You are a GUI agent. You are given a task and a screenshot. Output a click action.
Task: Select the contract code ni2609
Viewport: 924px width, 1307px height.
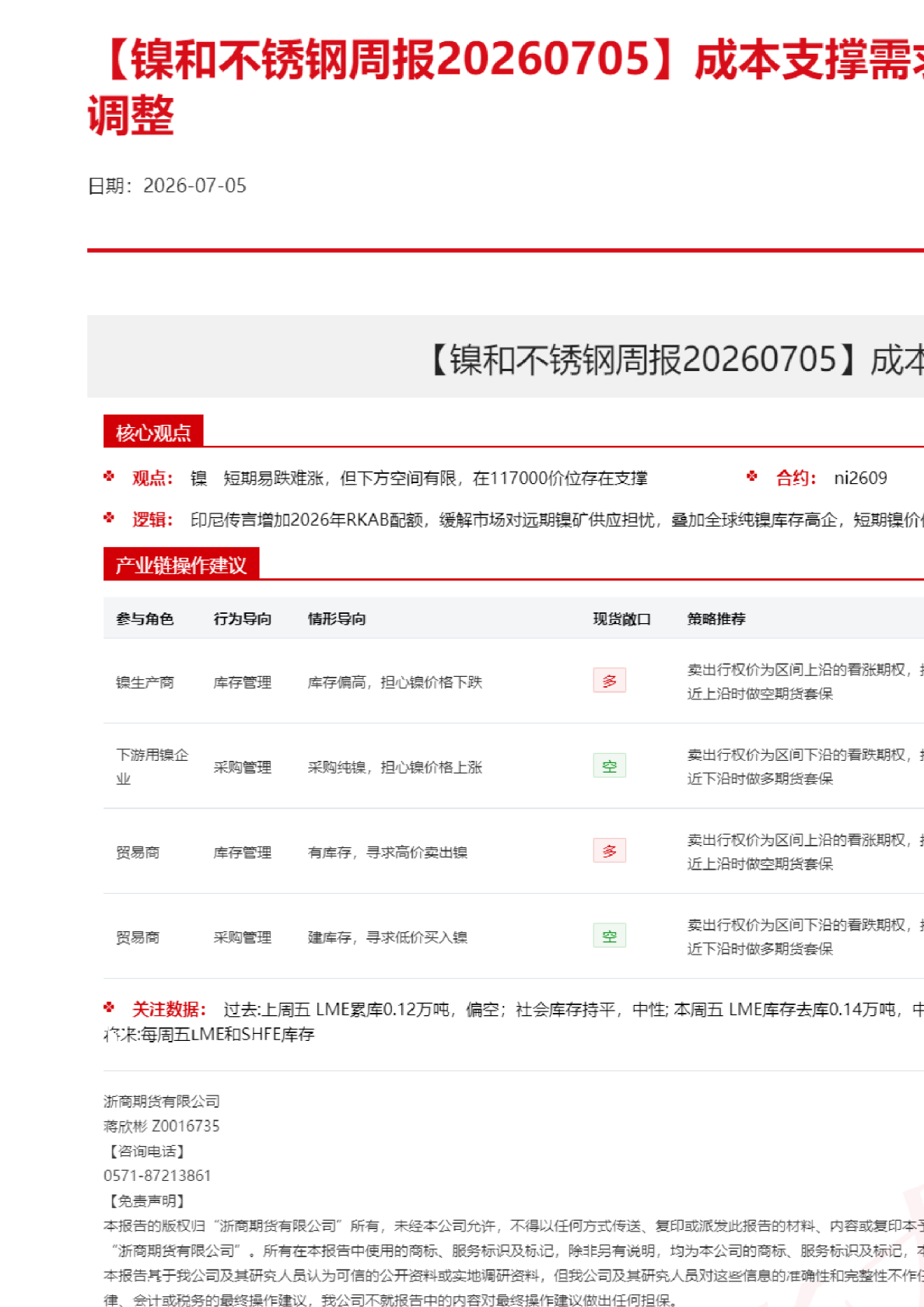[860, 478]
